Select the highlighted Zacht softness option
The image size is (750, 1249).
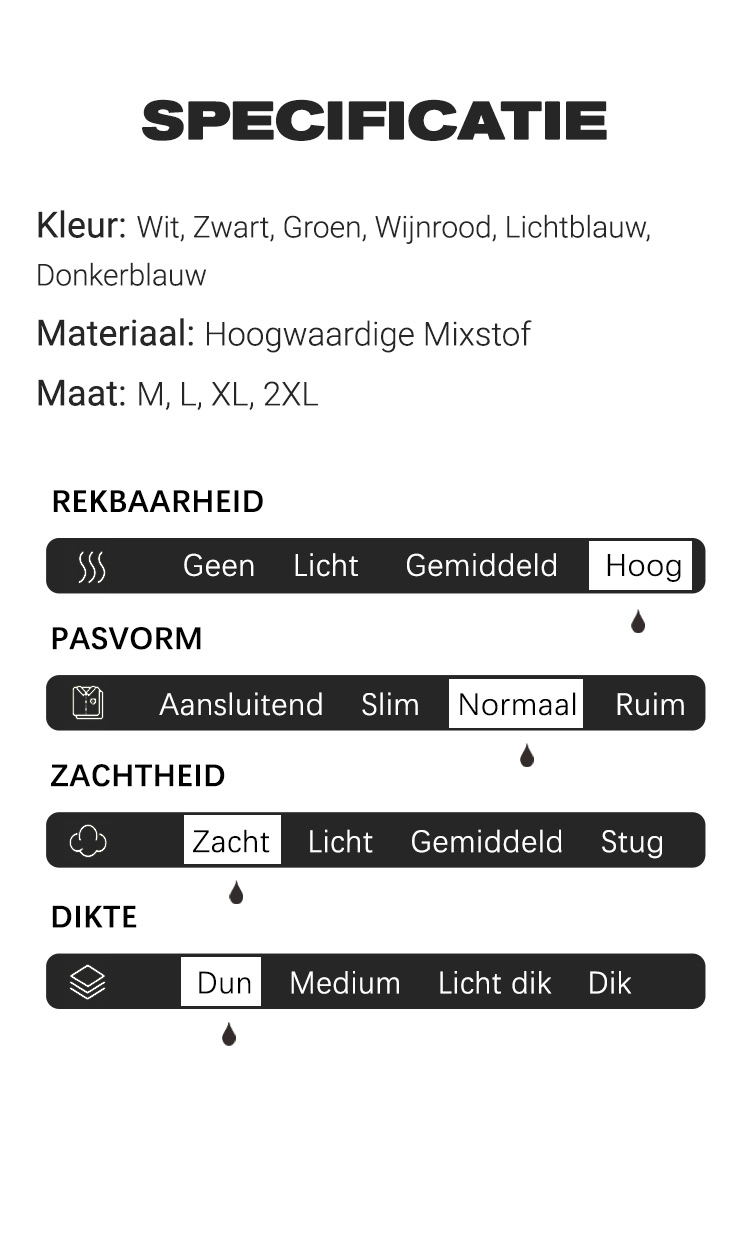pos(232,841)
